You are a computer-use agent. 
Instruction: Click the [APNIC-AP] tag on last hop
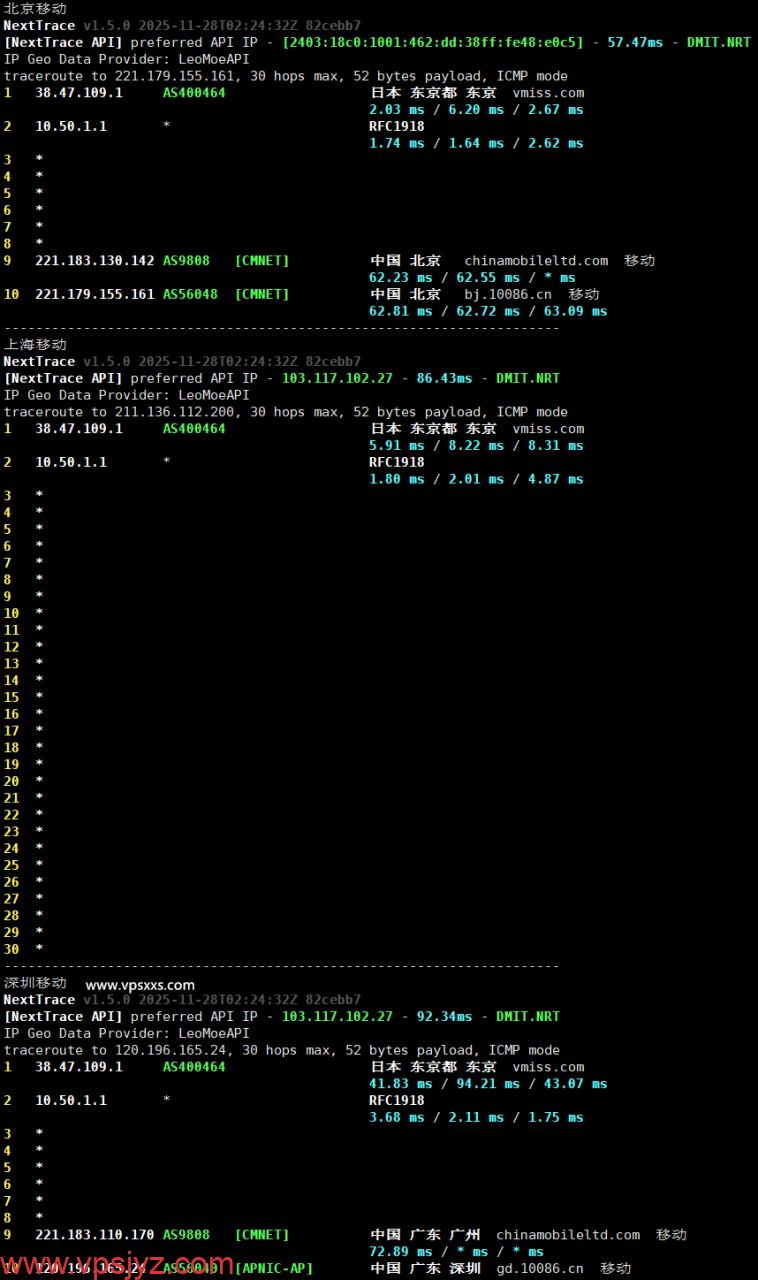(274, 1268)
